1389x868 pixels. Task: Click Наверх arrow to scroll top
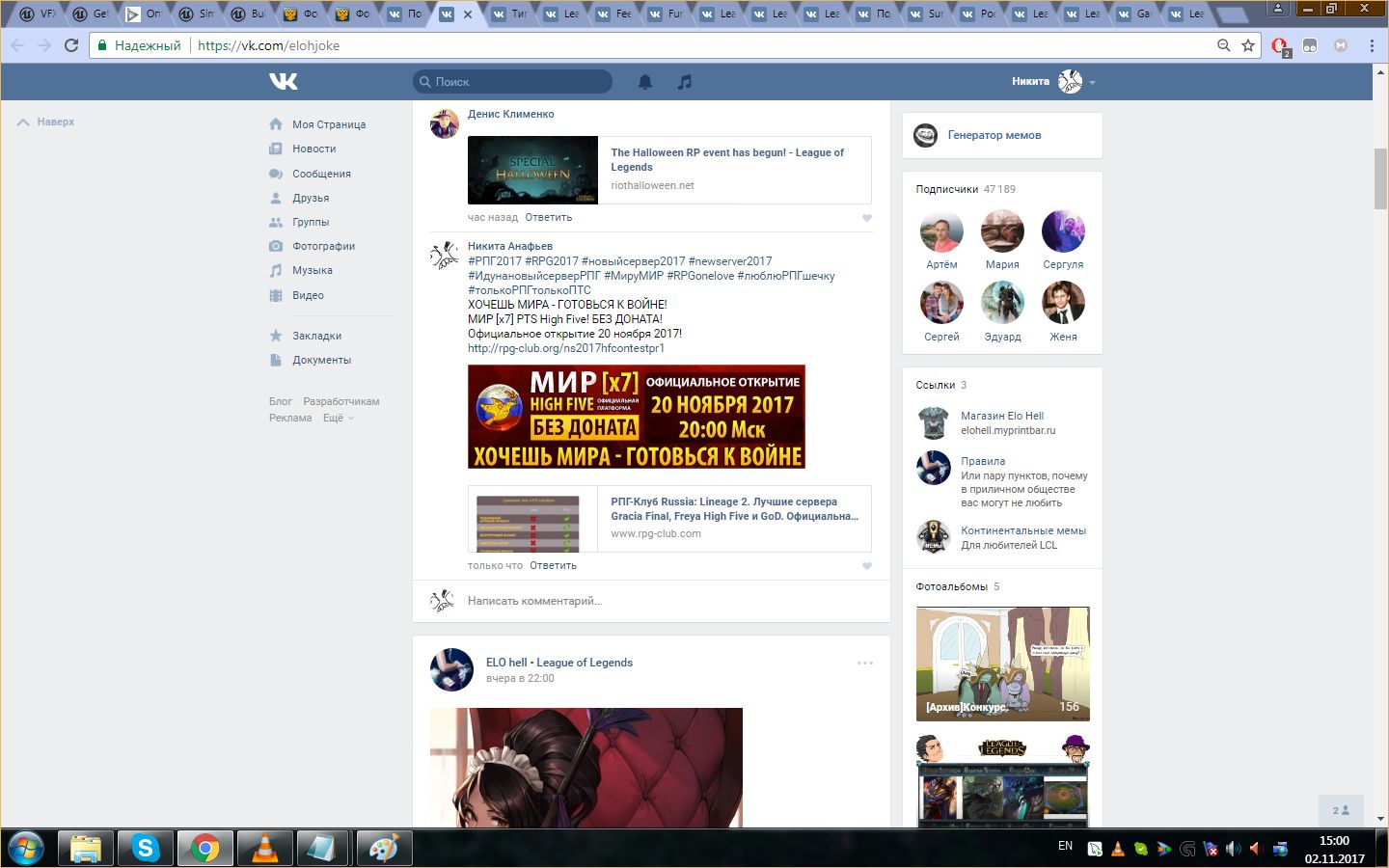tap(45, 122)
